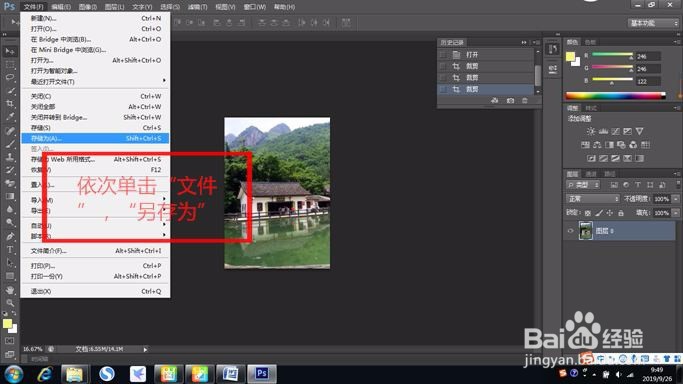Image resolution: width=683 pixels, height=384 pixels.
Task: Adjust the R color slider
Action: point(612,55)
